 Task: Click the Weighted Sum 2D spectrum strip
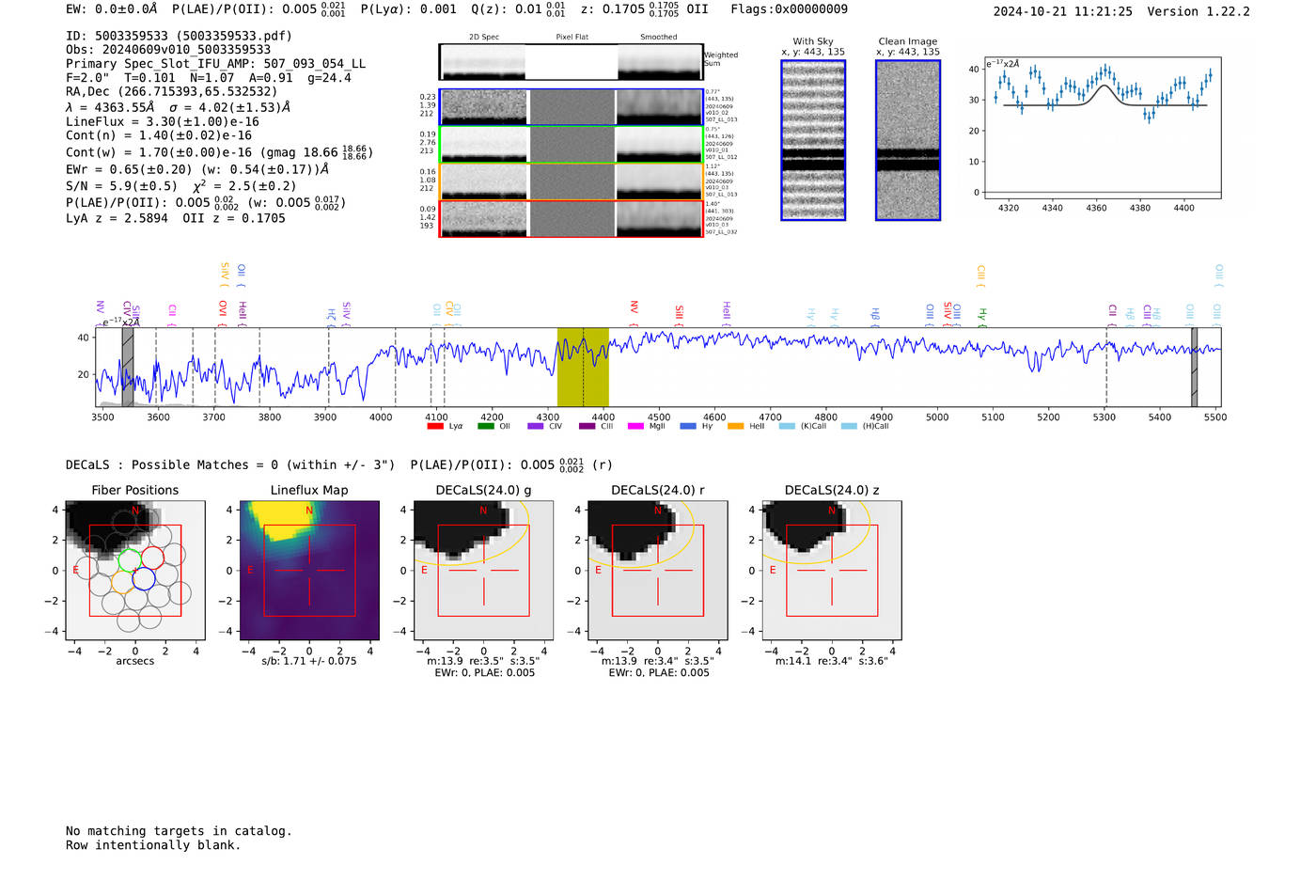[x=571, y=62]
